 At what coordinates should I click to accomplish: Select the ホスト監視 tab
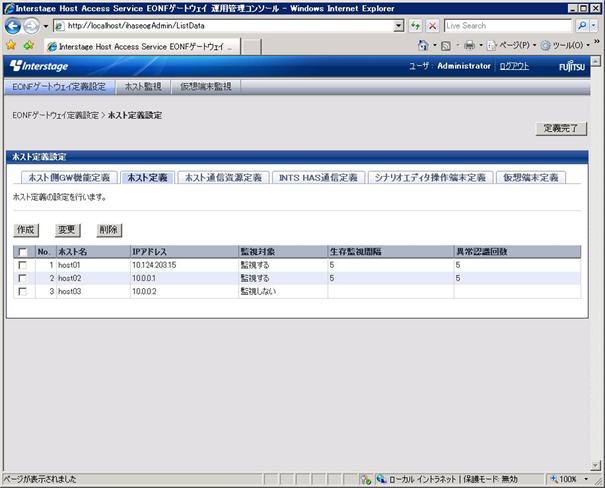point(143,87)
